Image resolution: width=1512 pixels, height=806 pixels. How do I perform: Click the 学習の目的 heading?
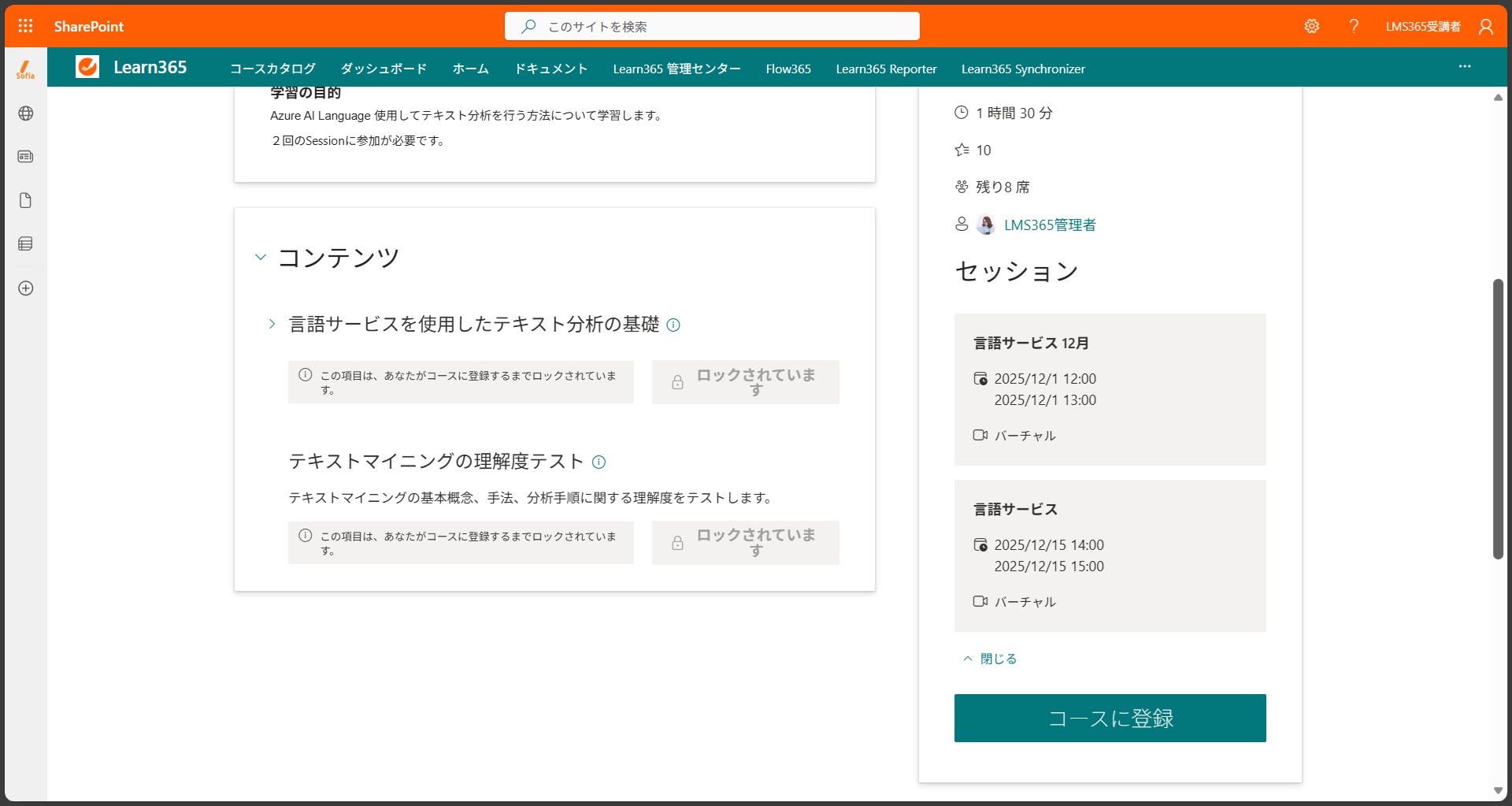[306, 93]
